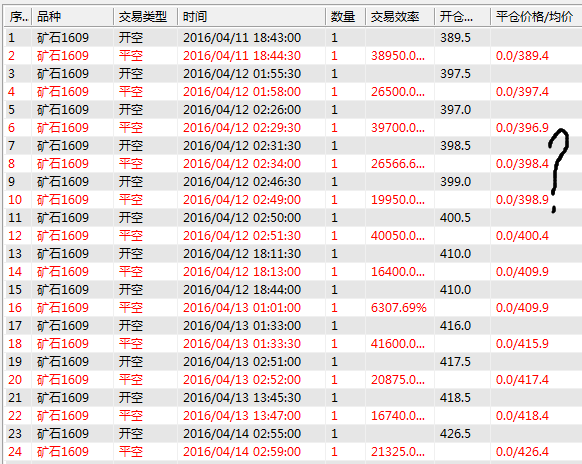Select time cell 2016/04/13 13:45:30
This screenshot has height=464, width=582.
tap(242, 398)
